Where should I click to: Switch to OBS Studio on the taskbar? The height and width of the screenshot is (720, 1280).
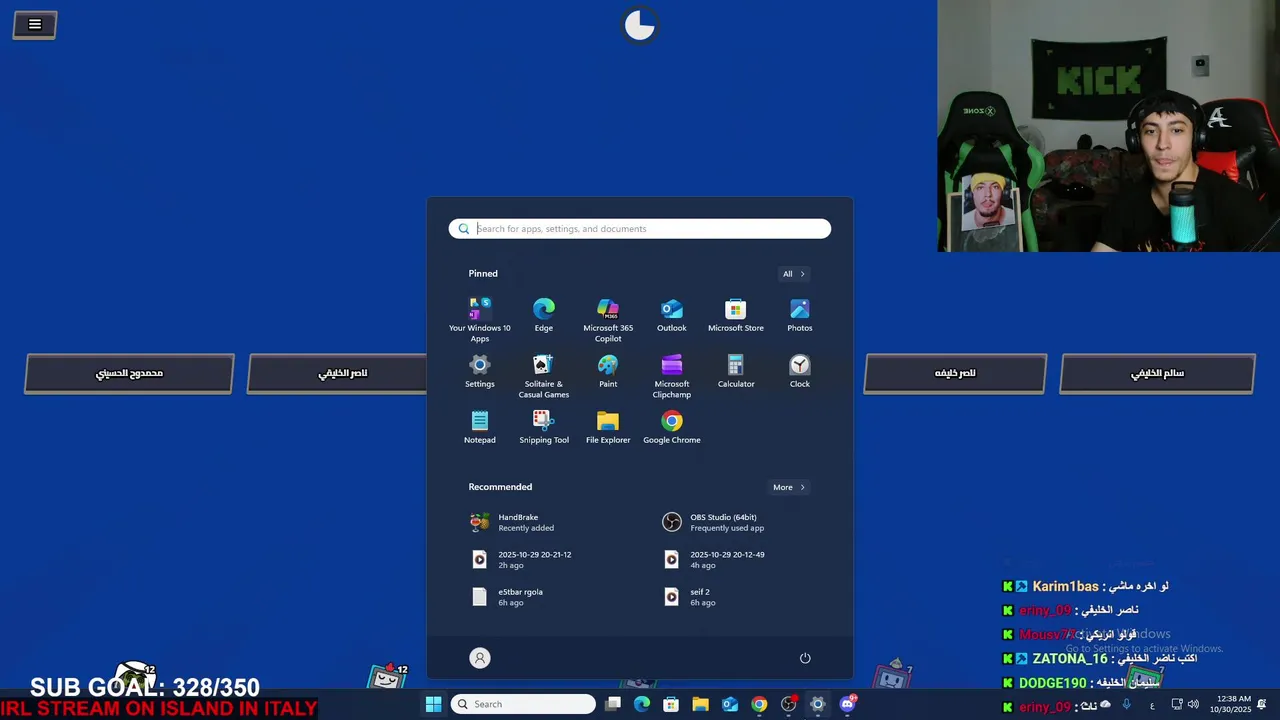[789, 704]
